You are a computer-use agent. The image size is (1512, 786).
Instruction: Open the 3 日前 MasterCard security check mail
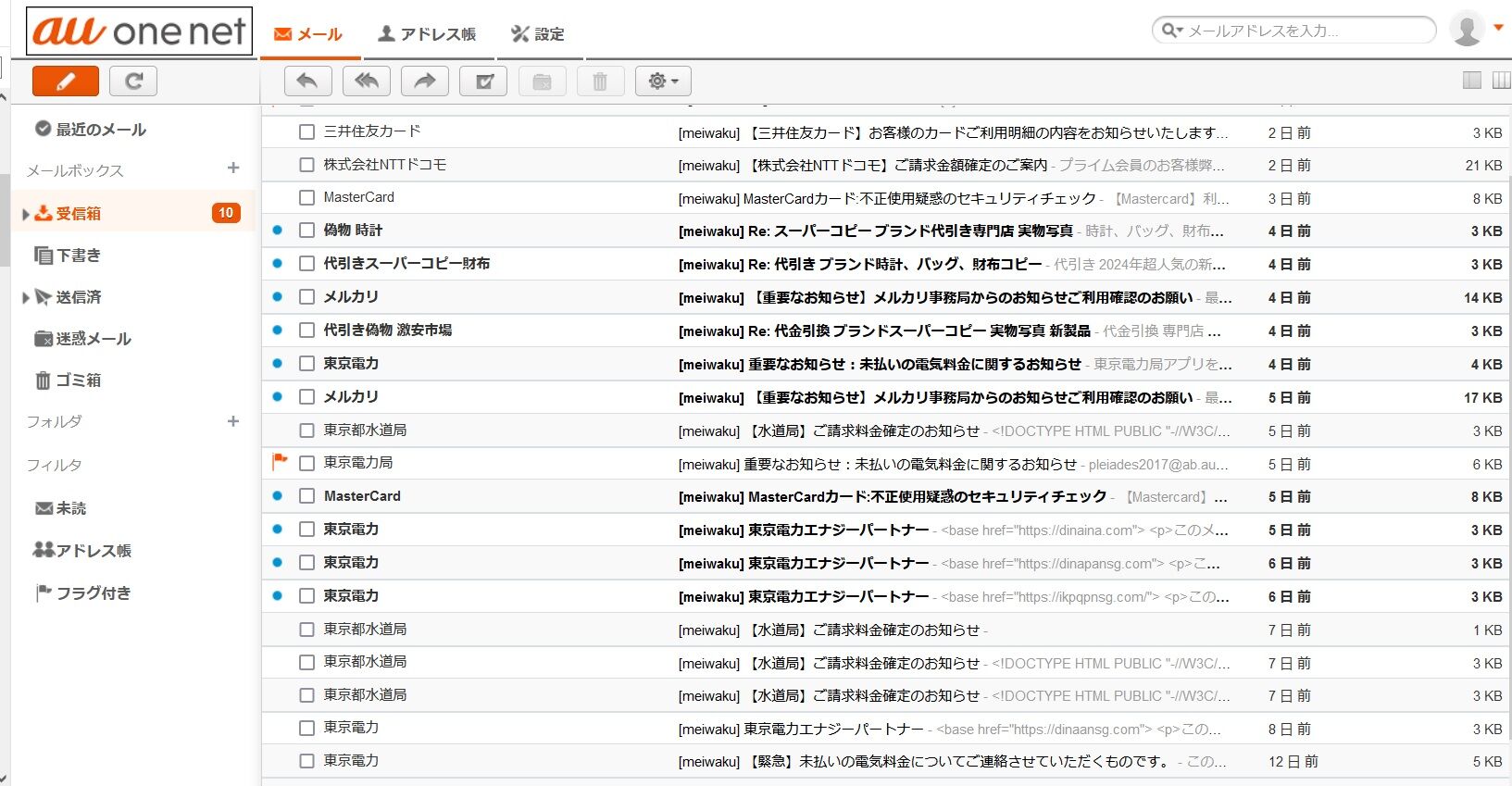[x=887, y=199]
